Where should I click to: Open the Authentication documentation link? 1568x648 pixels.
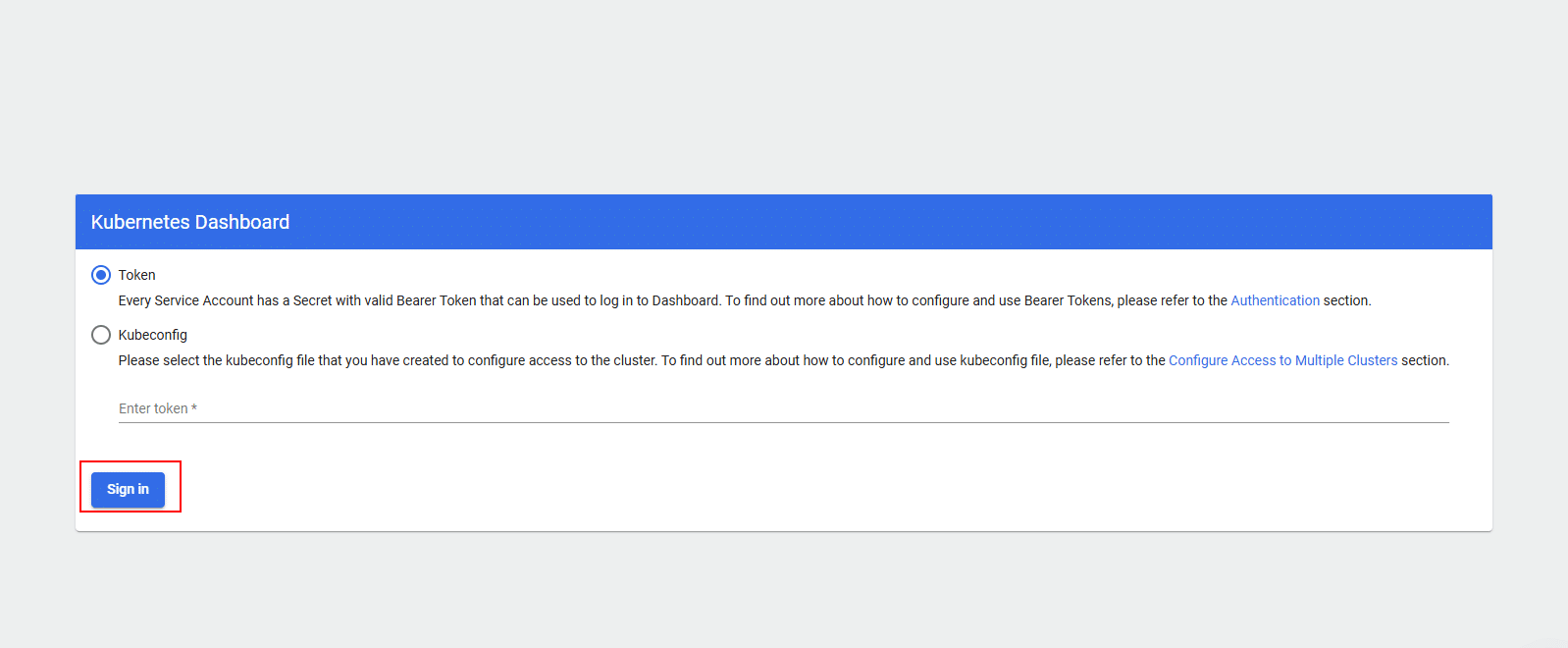[x=1275, y=300]
